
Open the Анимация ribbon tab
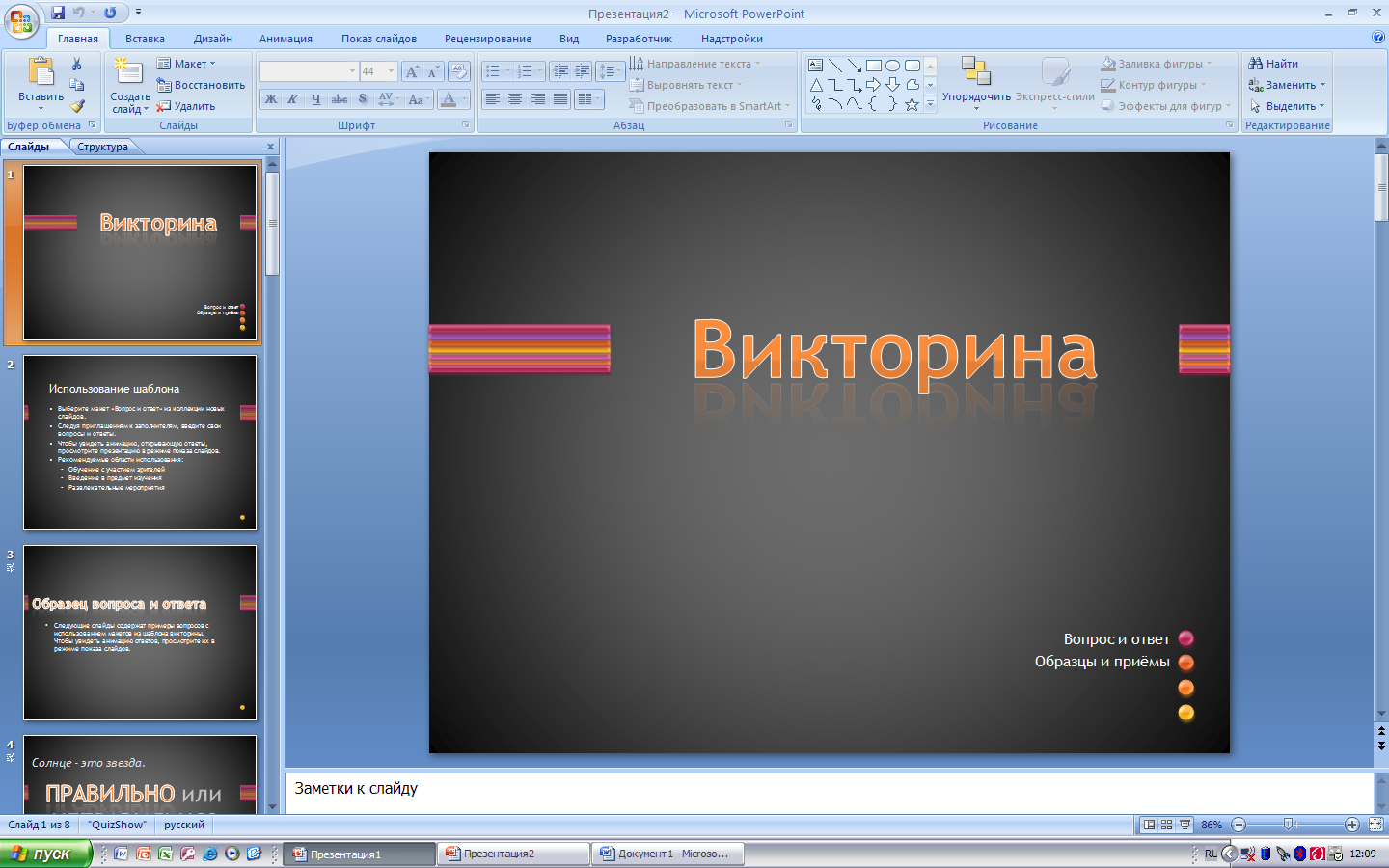point(286,39)
